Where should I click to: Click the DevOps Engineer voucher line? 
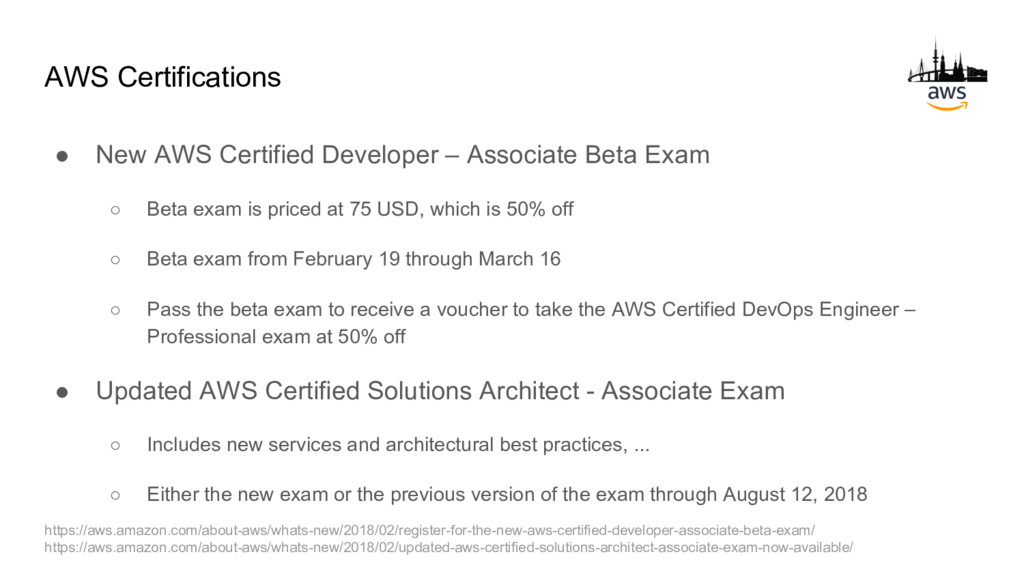click(x=531, y=309)
